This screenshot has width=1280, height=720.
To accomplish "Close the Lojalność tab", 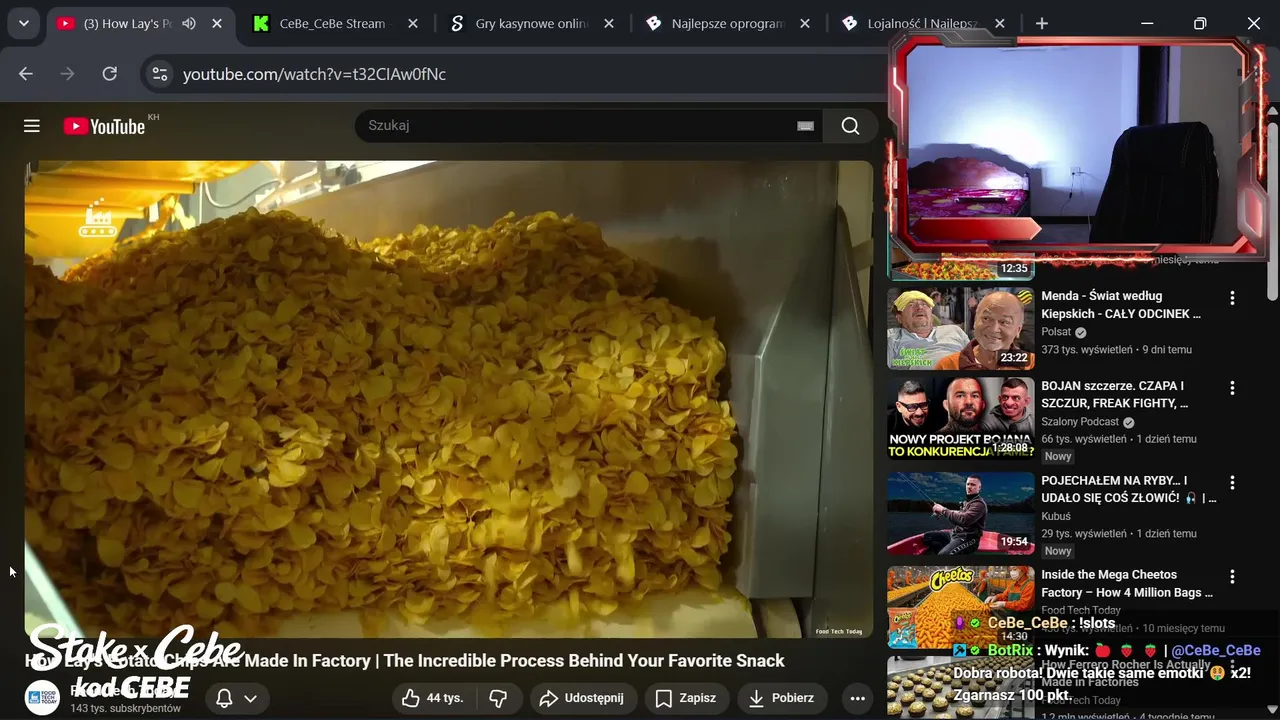I will [1000, 23].
